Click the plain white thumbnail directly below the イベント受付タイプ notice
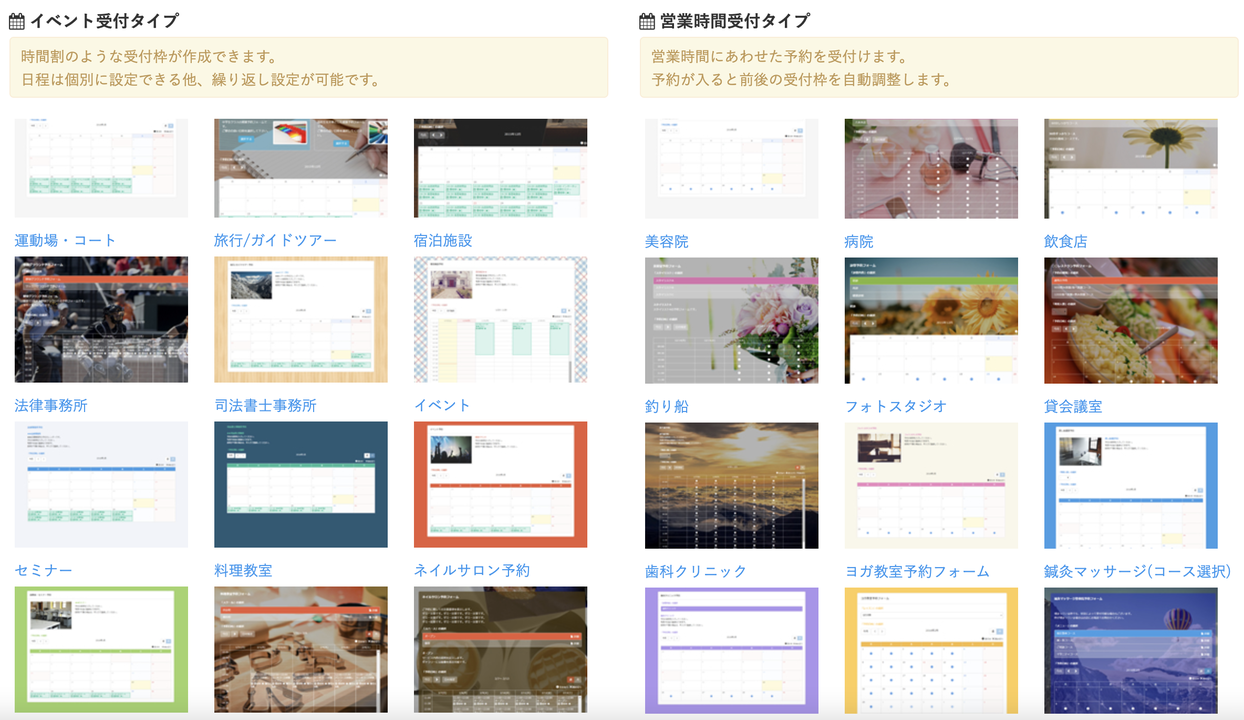Viewport: 1244px width, 720px height. (101, 168)
